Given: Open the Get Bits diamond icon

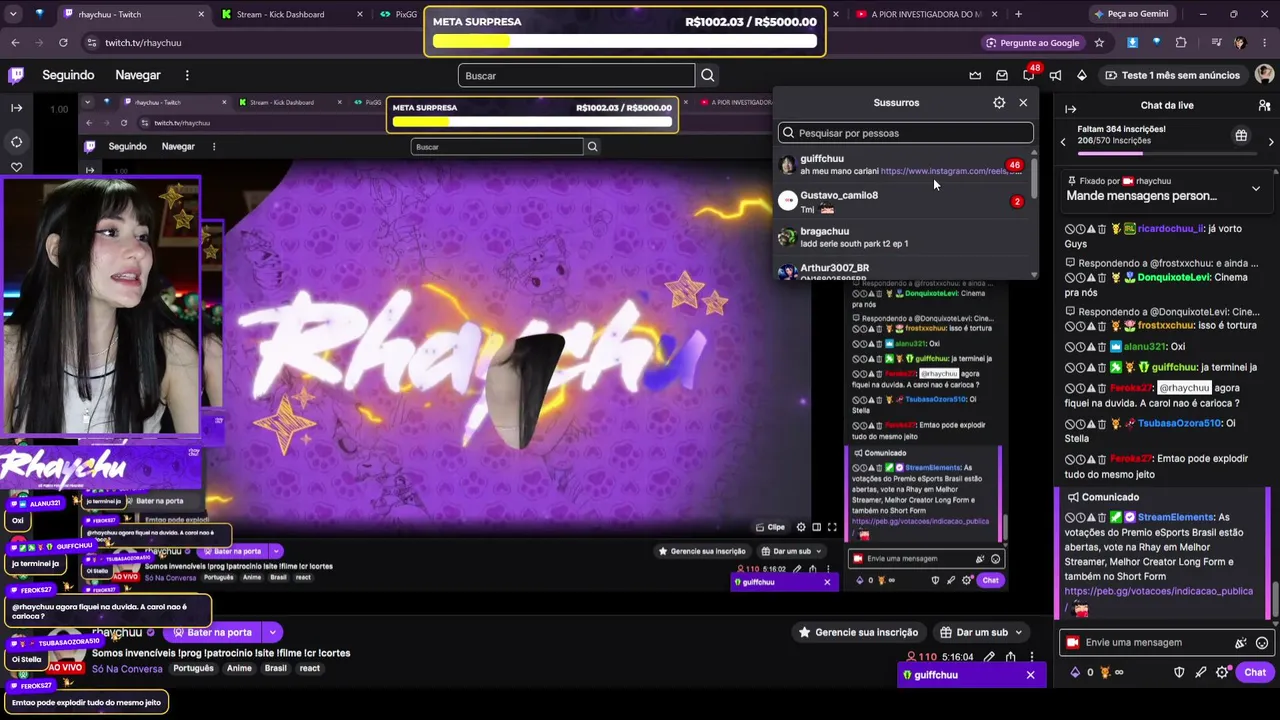Looking at the screenshot, I should click(1081, 75).
